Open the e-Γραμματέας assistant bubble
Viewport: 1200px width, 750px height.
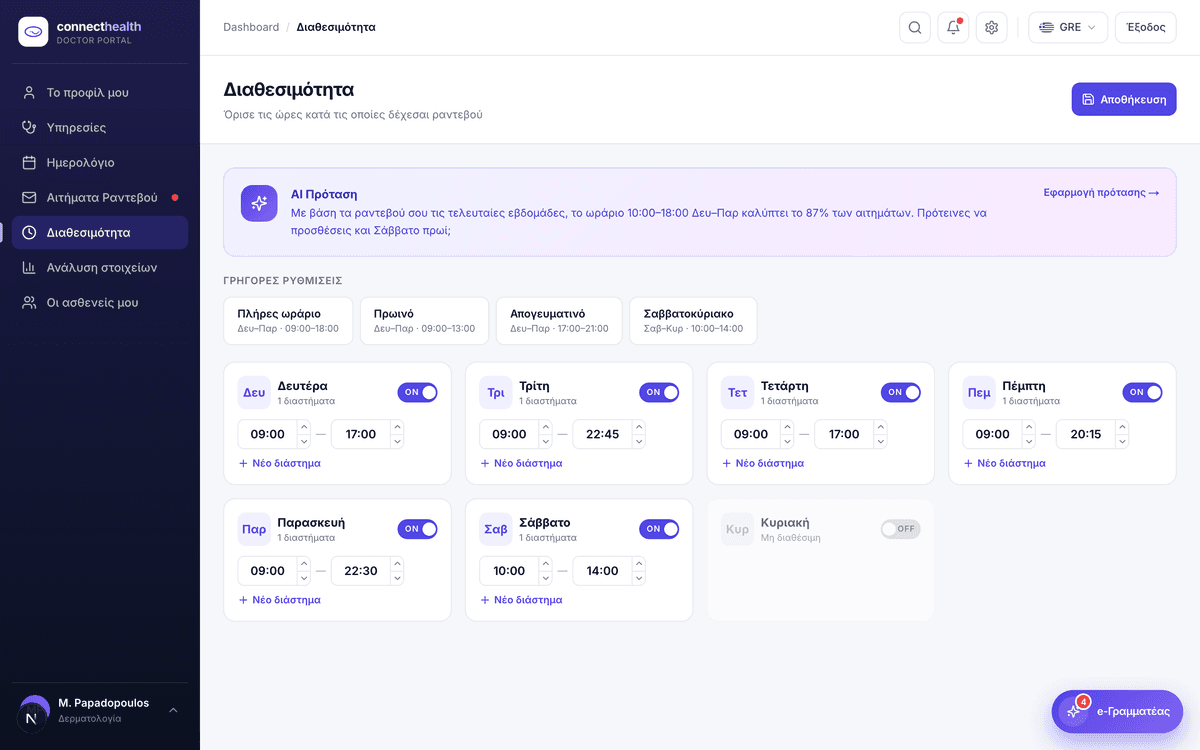click(1117, 711)
